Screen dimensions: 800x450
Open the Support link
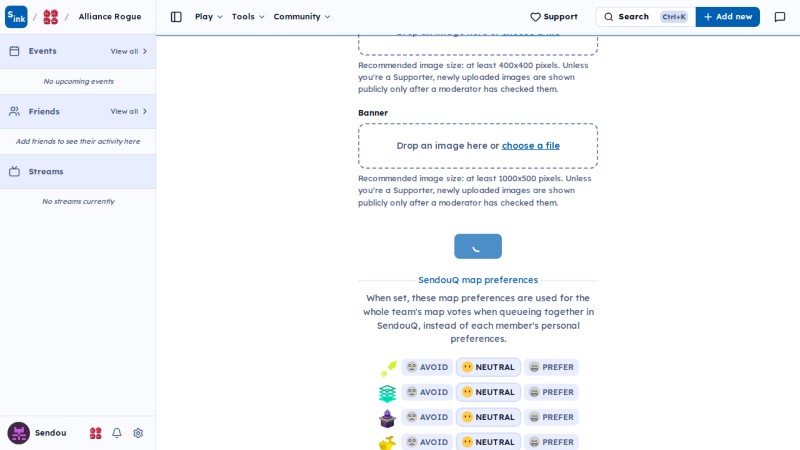coord(554,17)
